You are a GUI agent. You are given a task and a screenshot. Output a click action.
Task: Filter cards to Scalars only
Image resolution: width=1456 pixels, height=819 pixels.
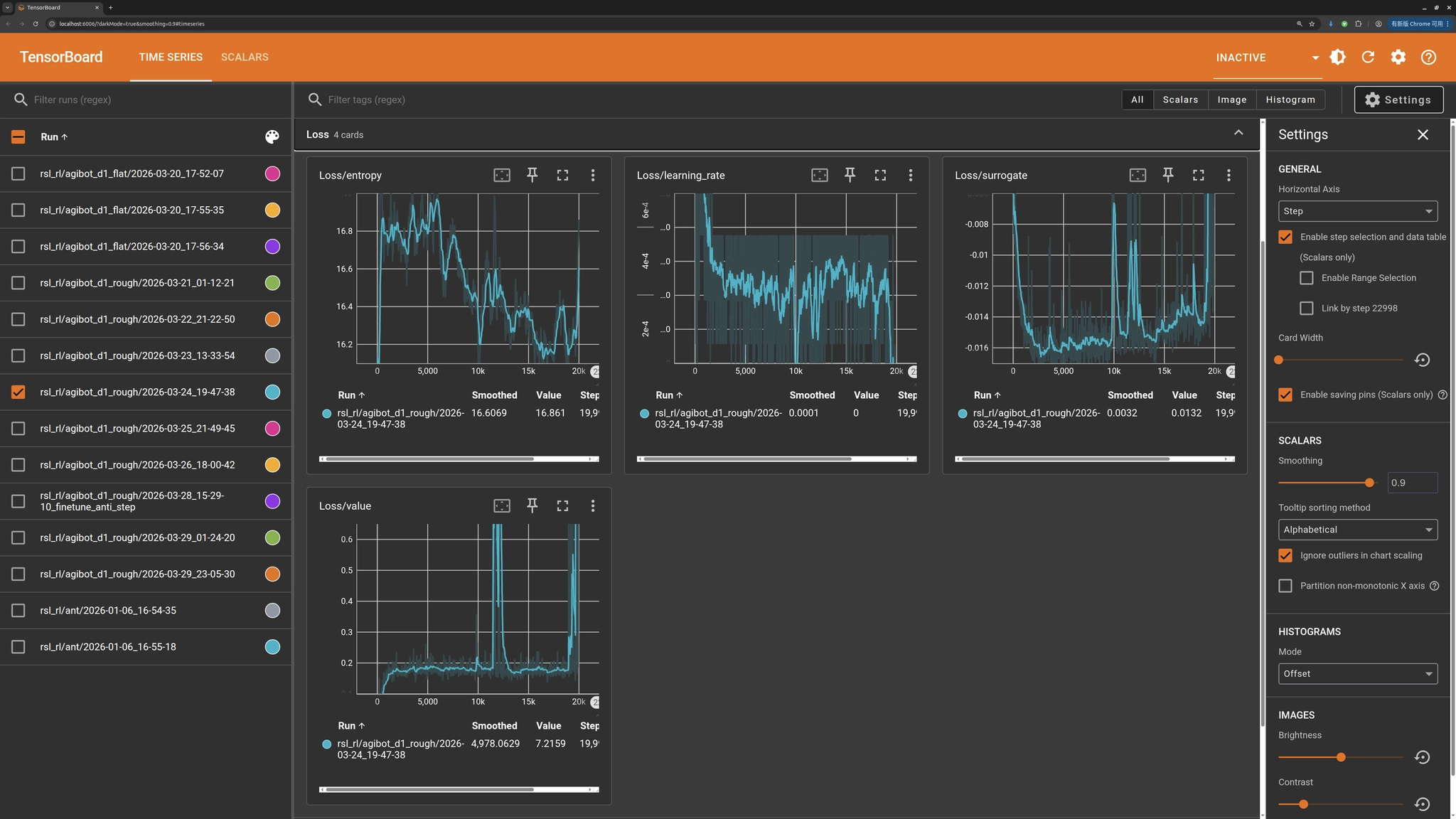pyautogui.click(x=1180, y=100)
